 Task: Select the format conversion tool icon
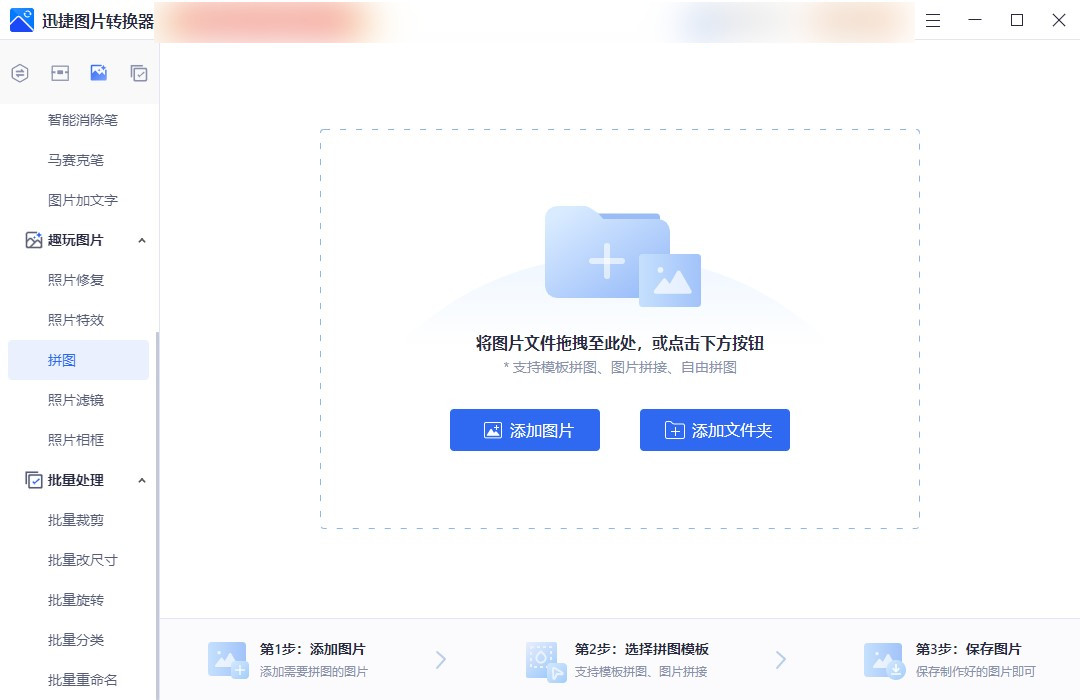(x=19, y=72)
